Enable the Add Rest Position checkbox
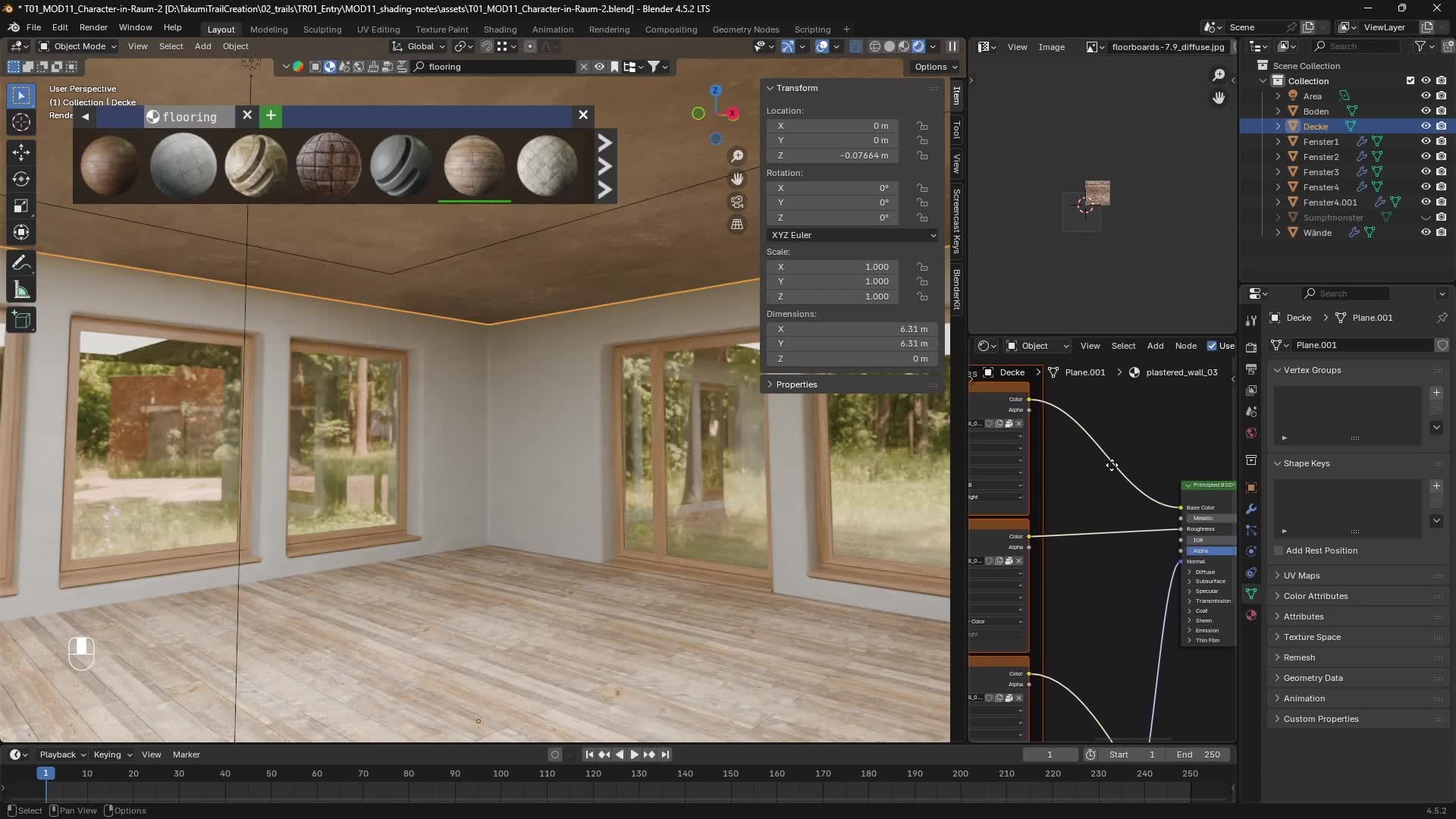This screenshot has width=1456, height=819. pyautogui.click(x=1277, y=551)
